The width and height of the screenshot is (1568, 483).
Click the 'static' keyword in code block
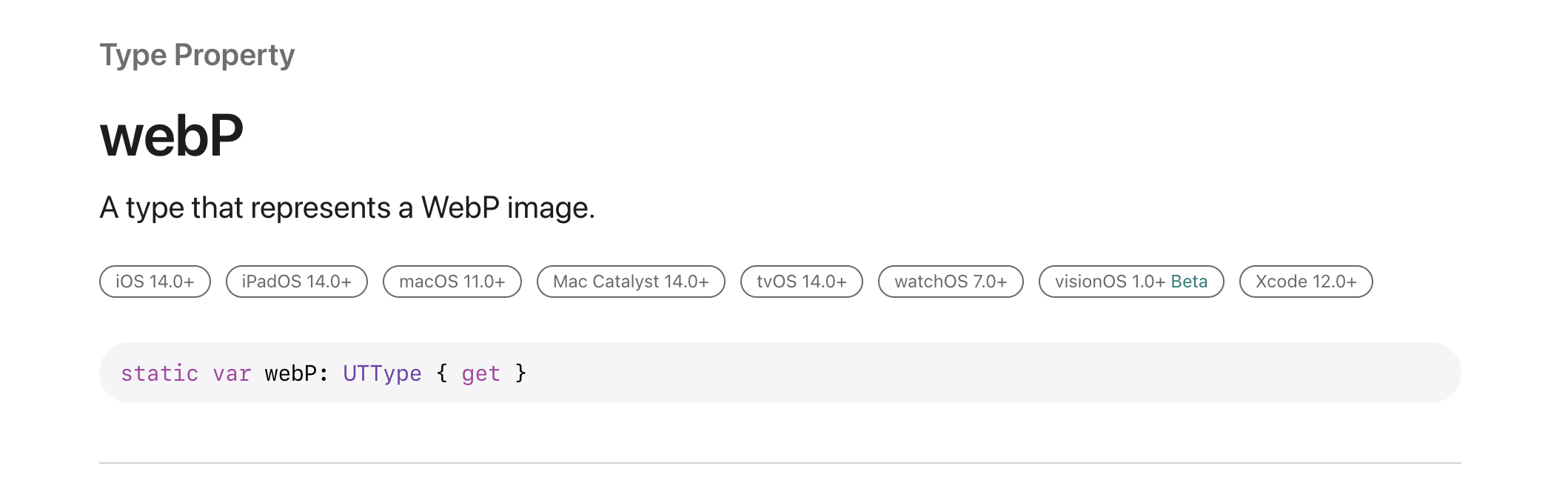tap(159, 373)
